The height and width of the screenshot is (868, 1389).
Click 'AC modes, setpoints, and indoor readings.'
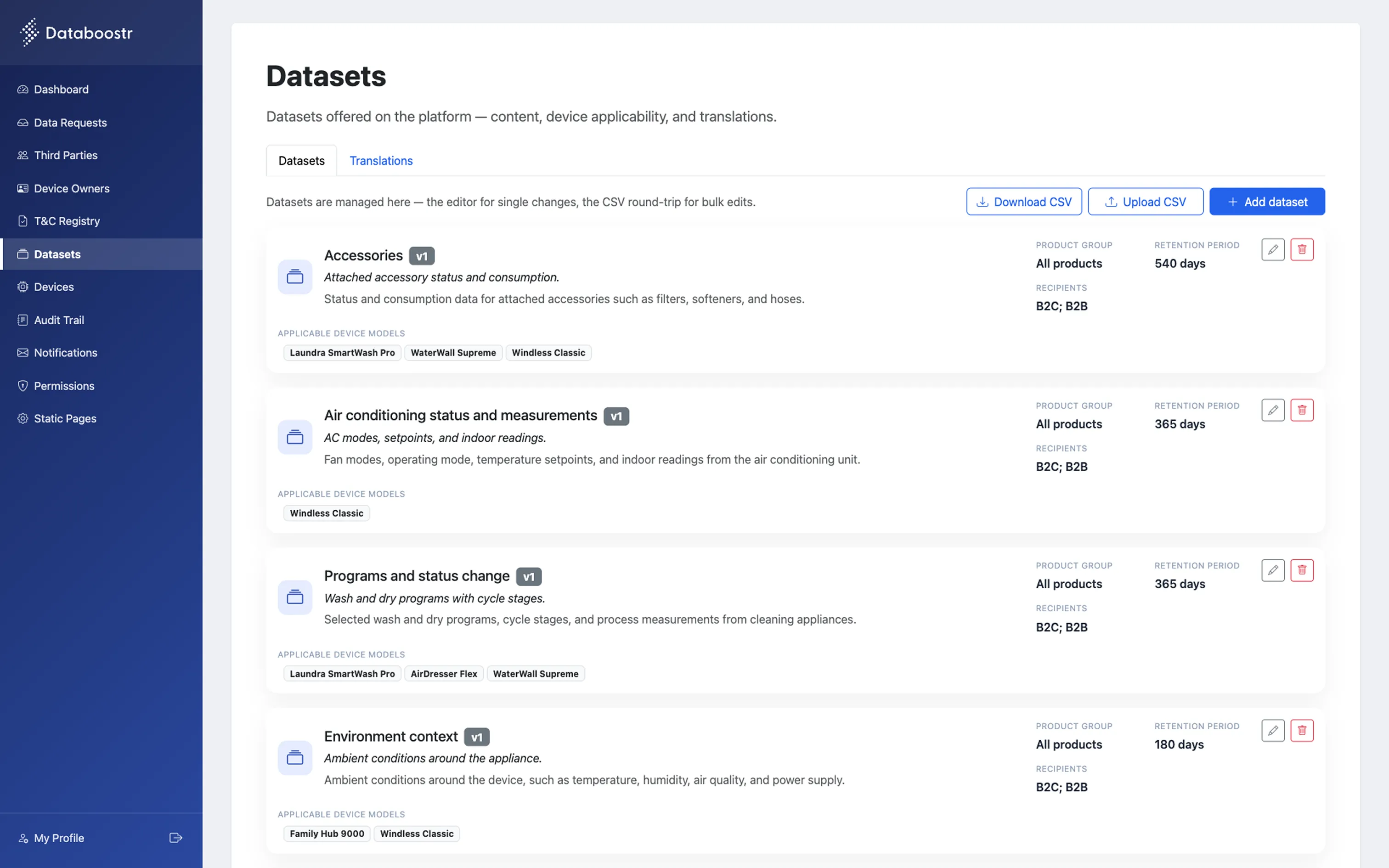click(x=435, y=438)
